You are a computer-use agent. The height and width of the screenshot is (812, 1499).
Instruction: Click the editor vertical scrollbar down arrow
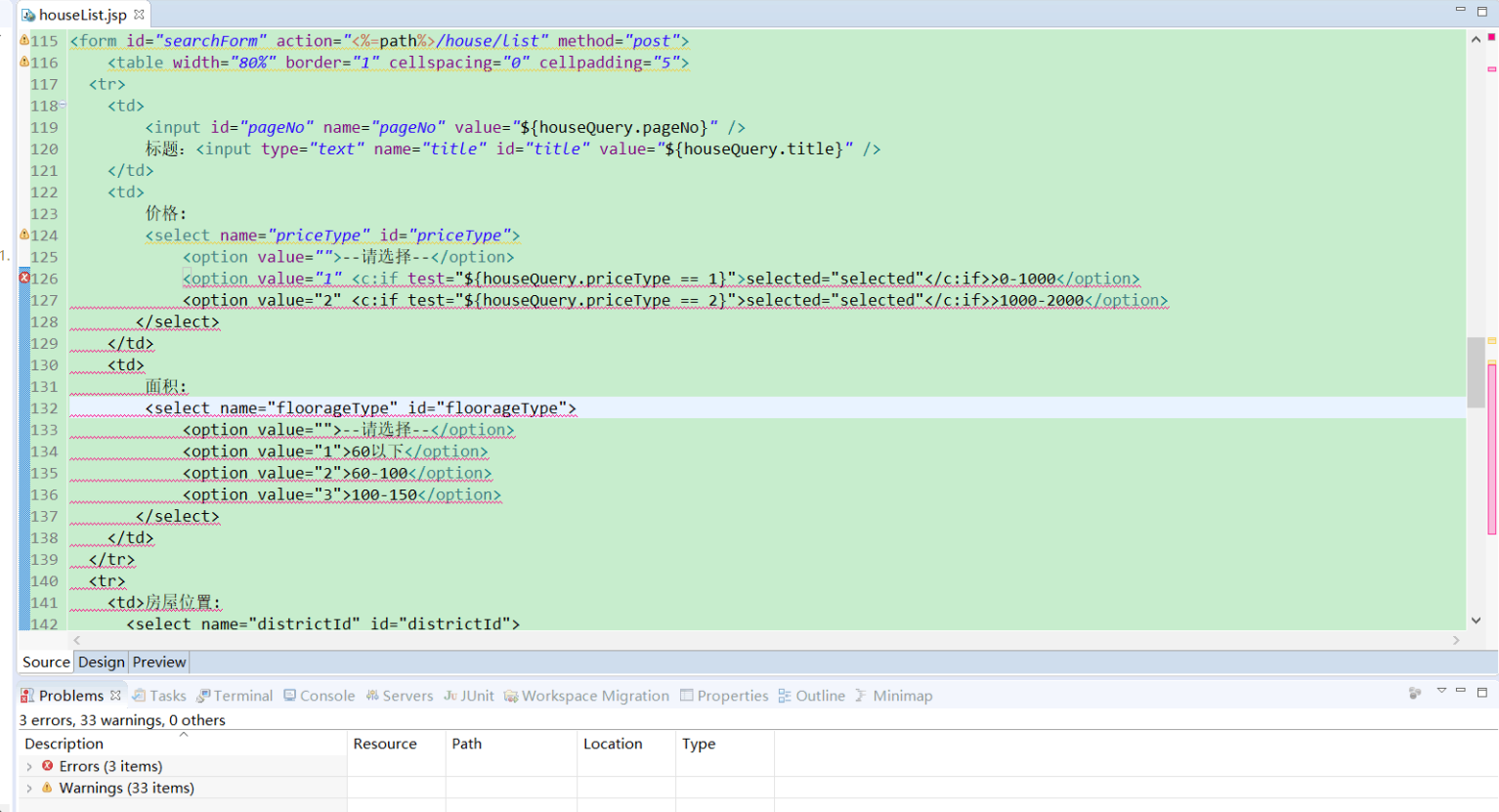tap(1476, 620)
